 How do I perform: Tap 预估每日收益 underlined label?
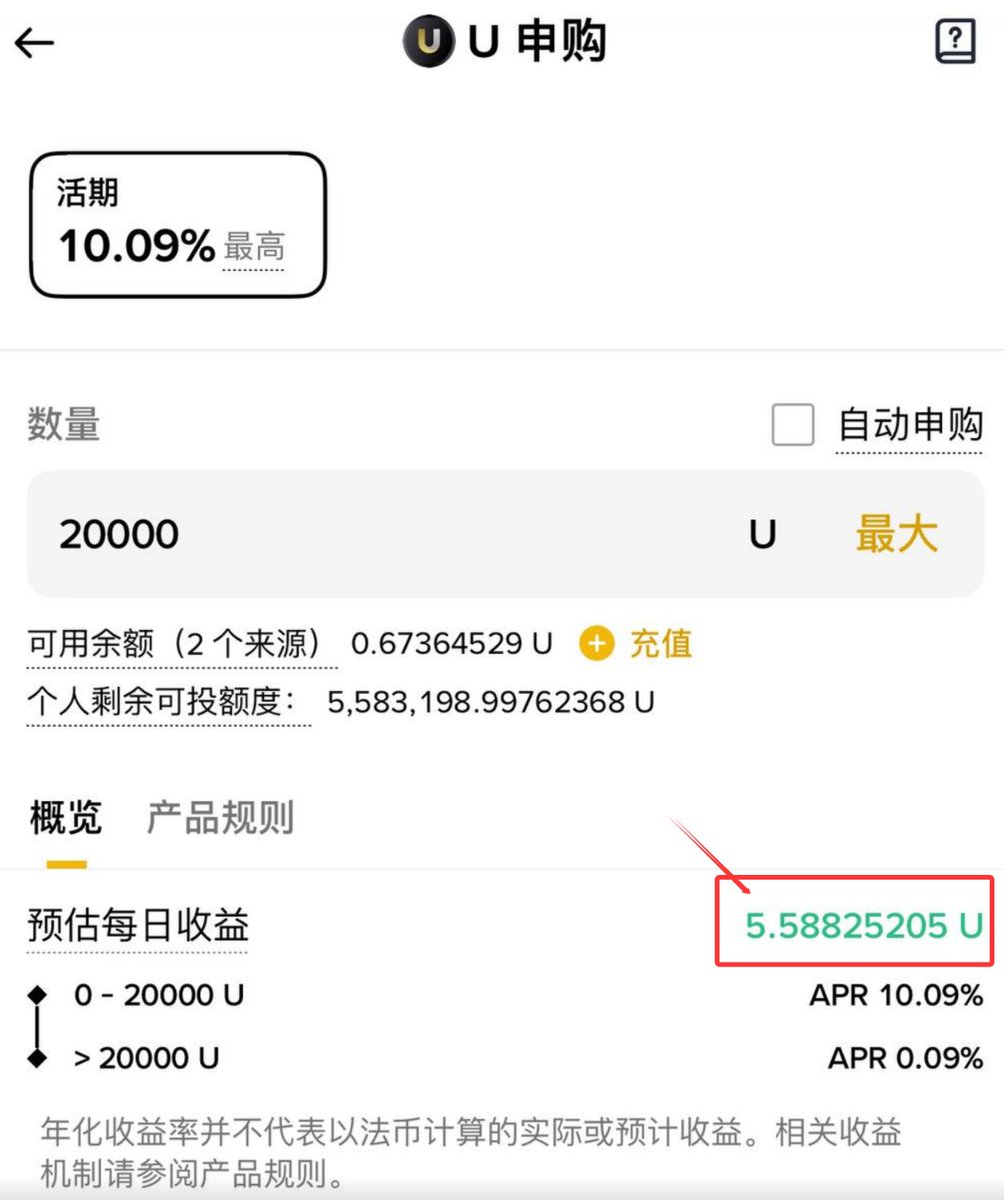(138, 925)
